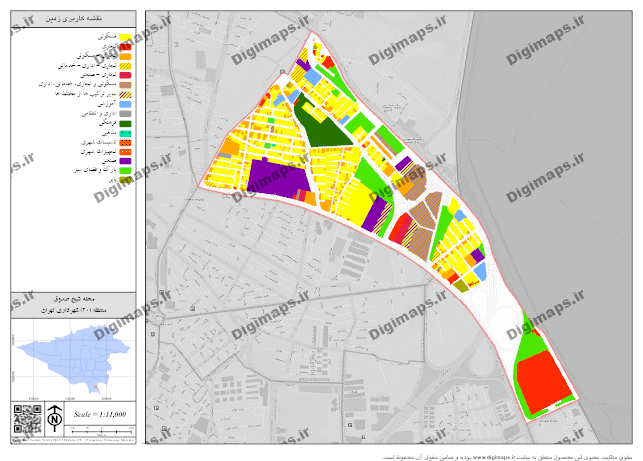
Task: Click the www.digimaps.ir link in footer
Action: [x=493, y=457]
